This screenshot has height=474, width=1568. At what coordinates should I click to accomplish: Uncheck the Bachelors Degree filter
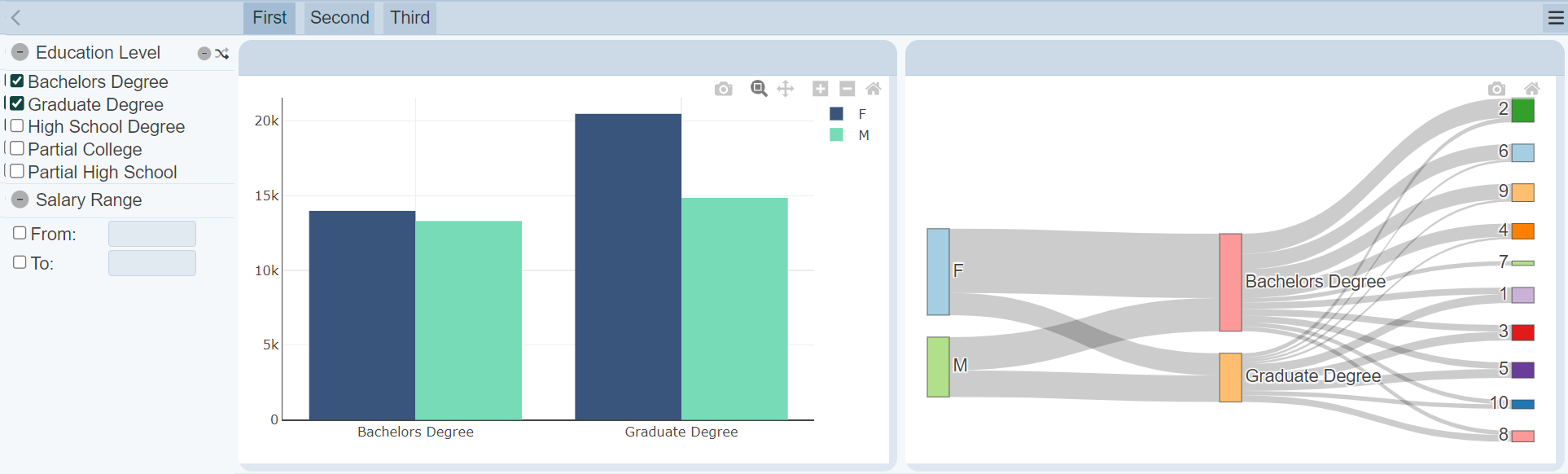(x=16, y=81)
